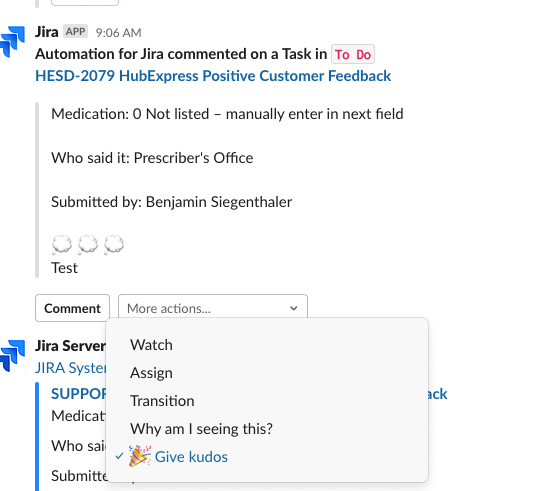
Task: Click the third thought bubble emoji
Action: (114, 245)
